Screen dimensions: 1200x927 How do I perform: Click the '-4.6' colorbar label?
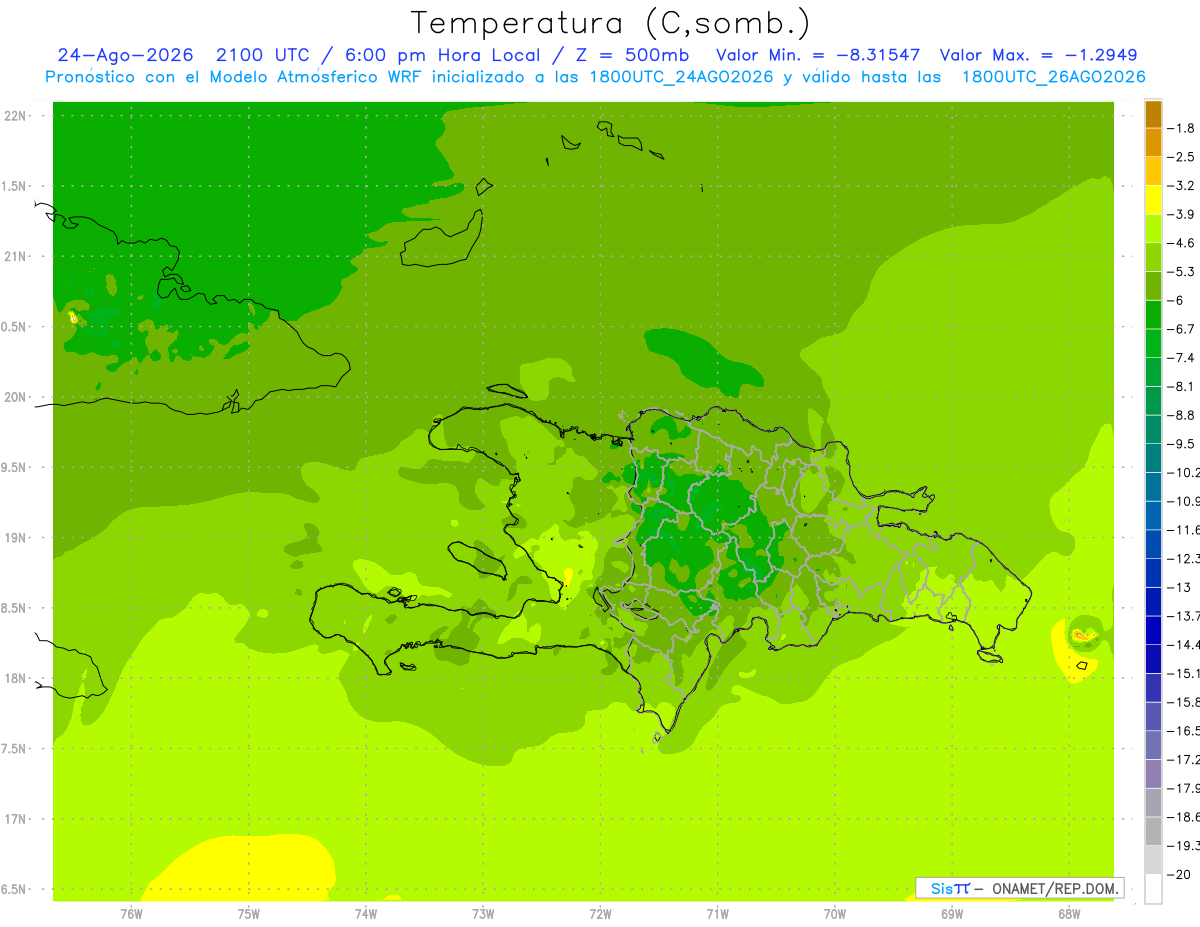tap(1182, 243)
